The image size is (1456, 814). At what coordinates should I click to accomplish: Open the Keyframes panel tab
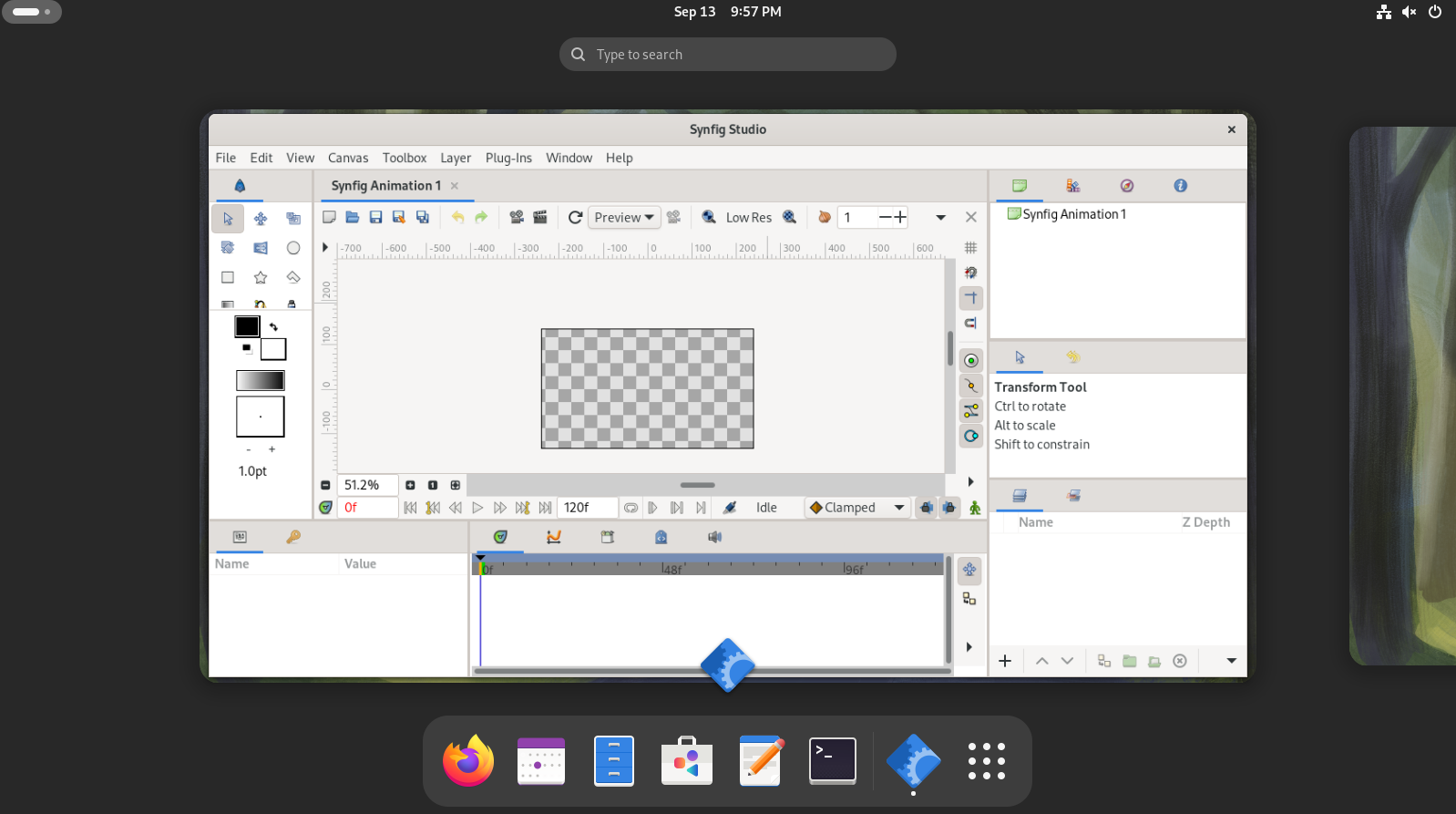pyautogui.click(x=293, y=537)
